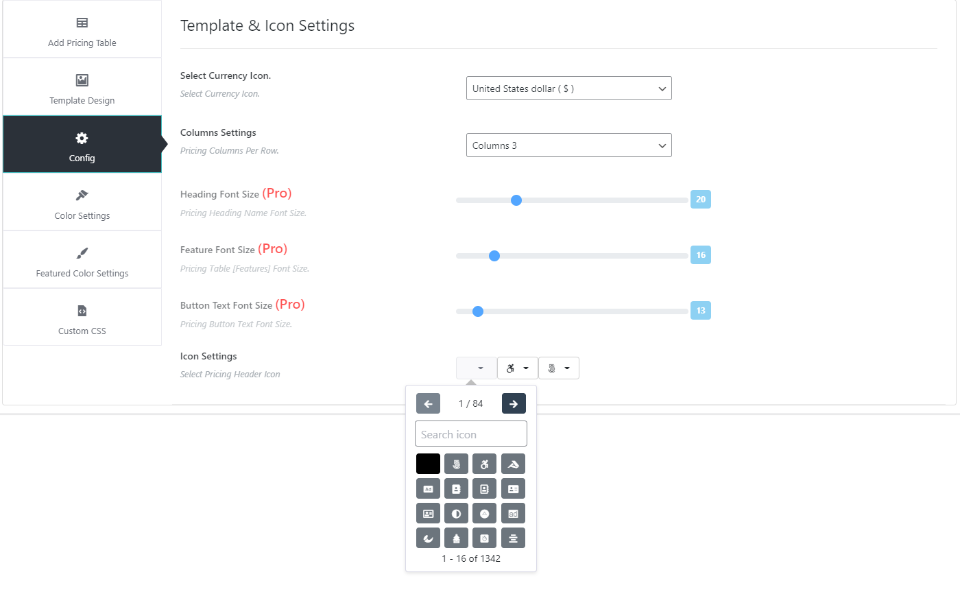The width and height of the screenshot is (960, 592).
Task: Pick the align-center lines icon
Action: (x=513, y=538)
